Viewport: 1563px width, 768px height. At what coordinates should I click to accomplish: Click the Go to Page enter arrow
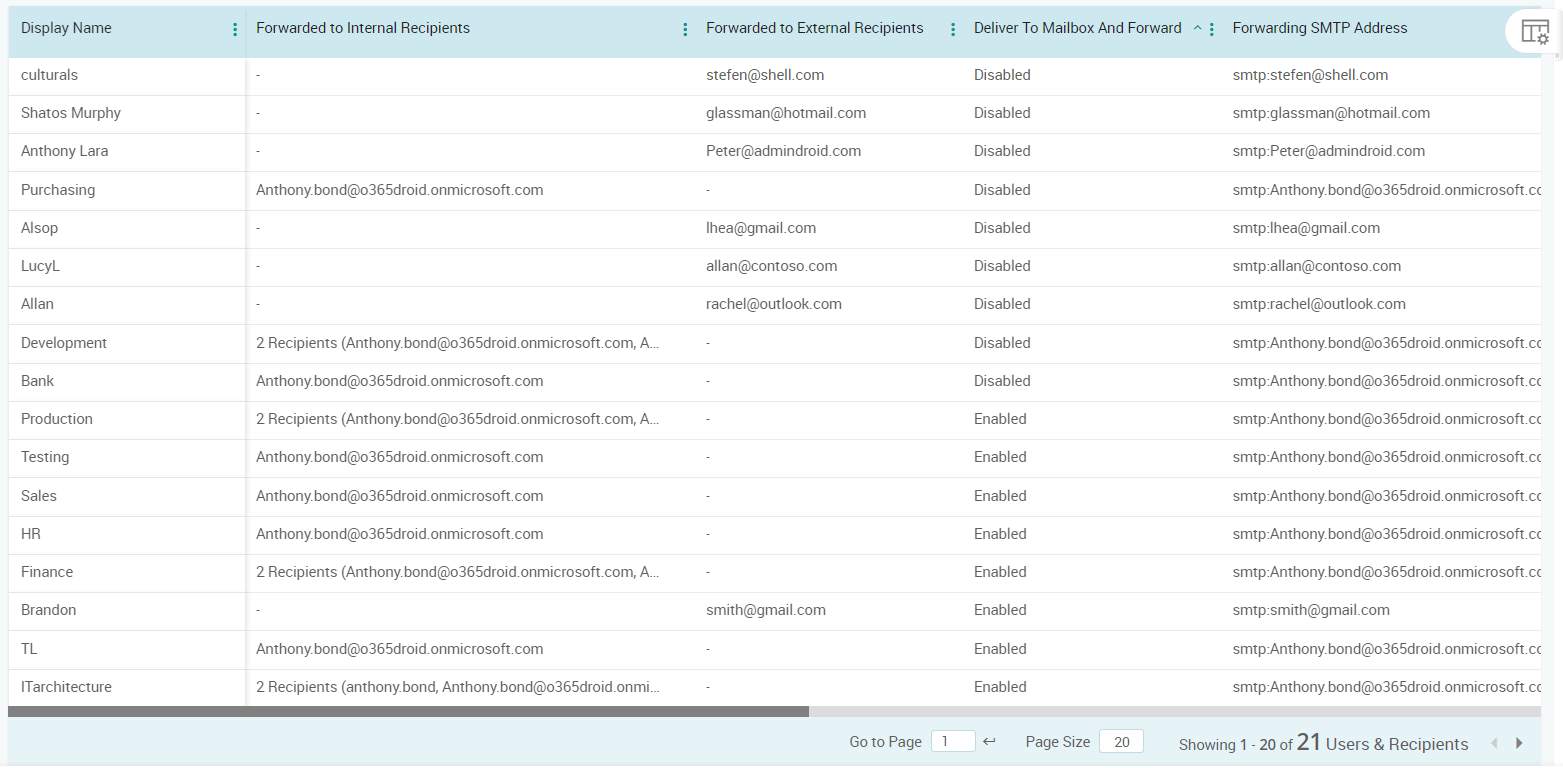pos(989,742)
